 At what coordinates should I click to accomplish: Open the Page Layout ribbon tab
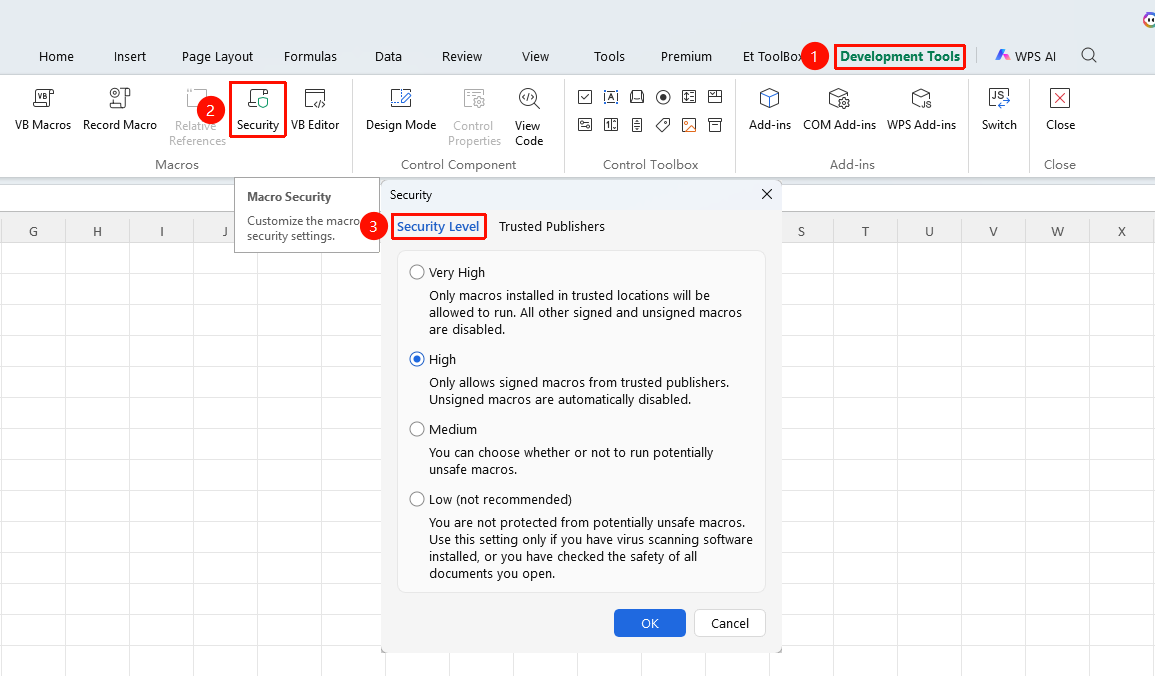[x=217, y=57]
